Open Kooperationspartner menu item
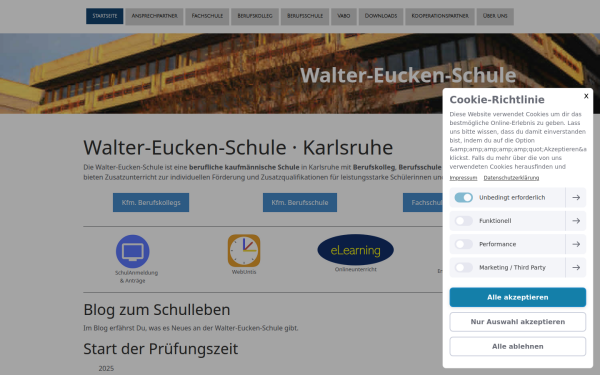Image resolution: width=600 pixels, height=375 pixels. 440,16
